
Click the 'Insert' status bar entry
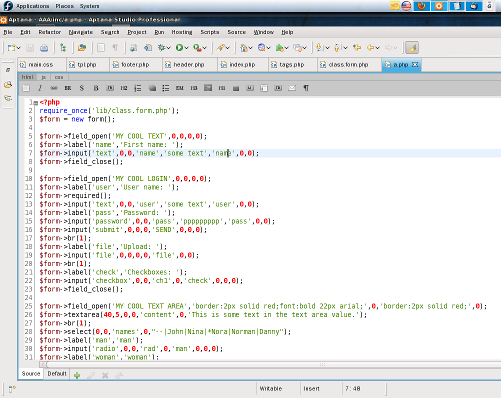311,389
